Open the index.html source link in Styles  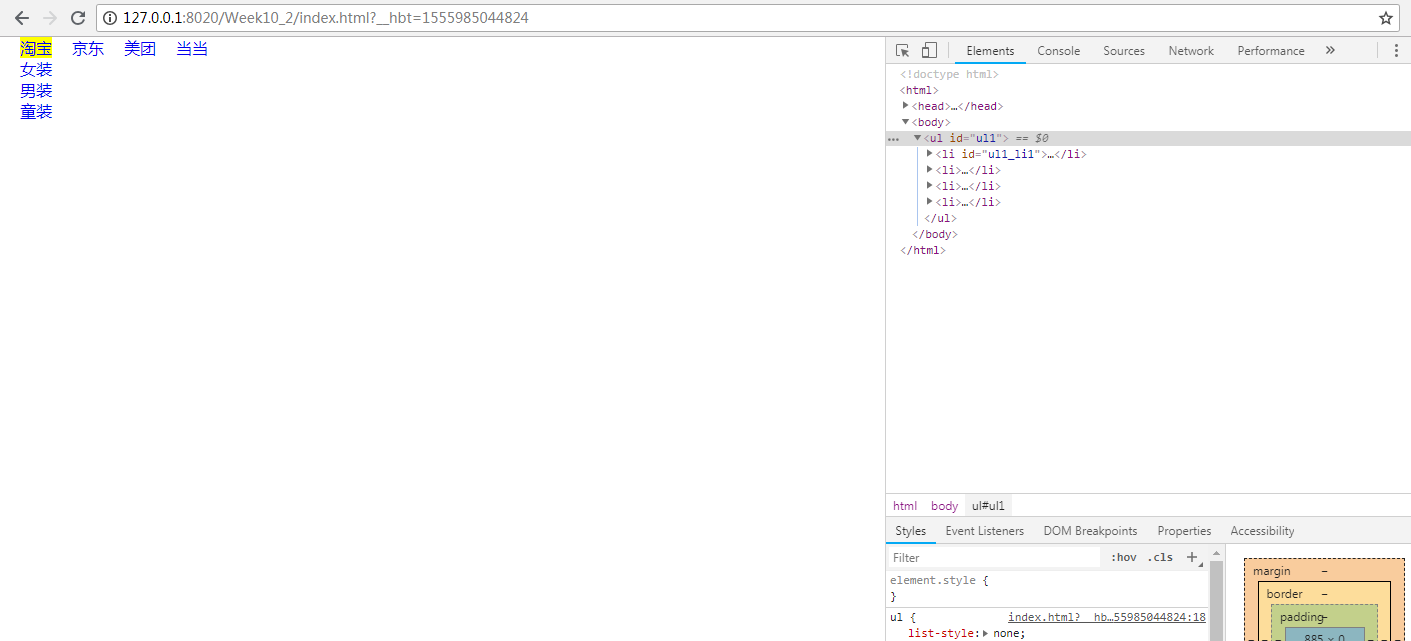click(x=1106, y=617)
